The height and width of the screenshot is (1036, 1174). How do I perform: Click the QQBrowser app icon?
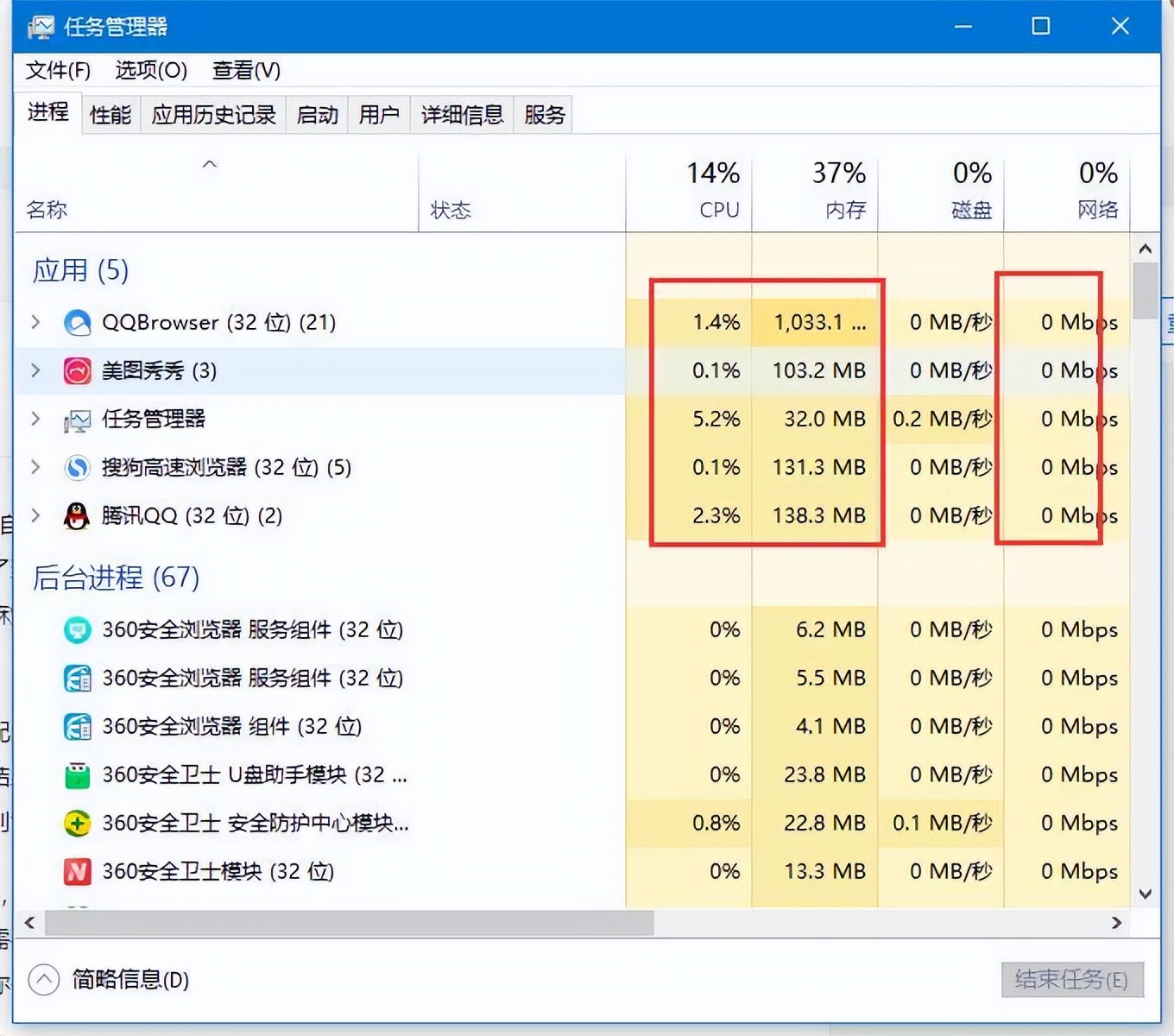77,323
